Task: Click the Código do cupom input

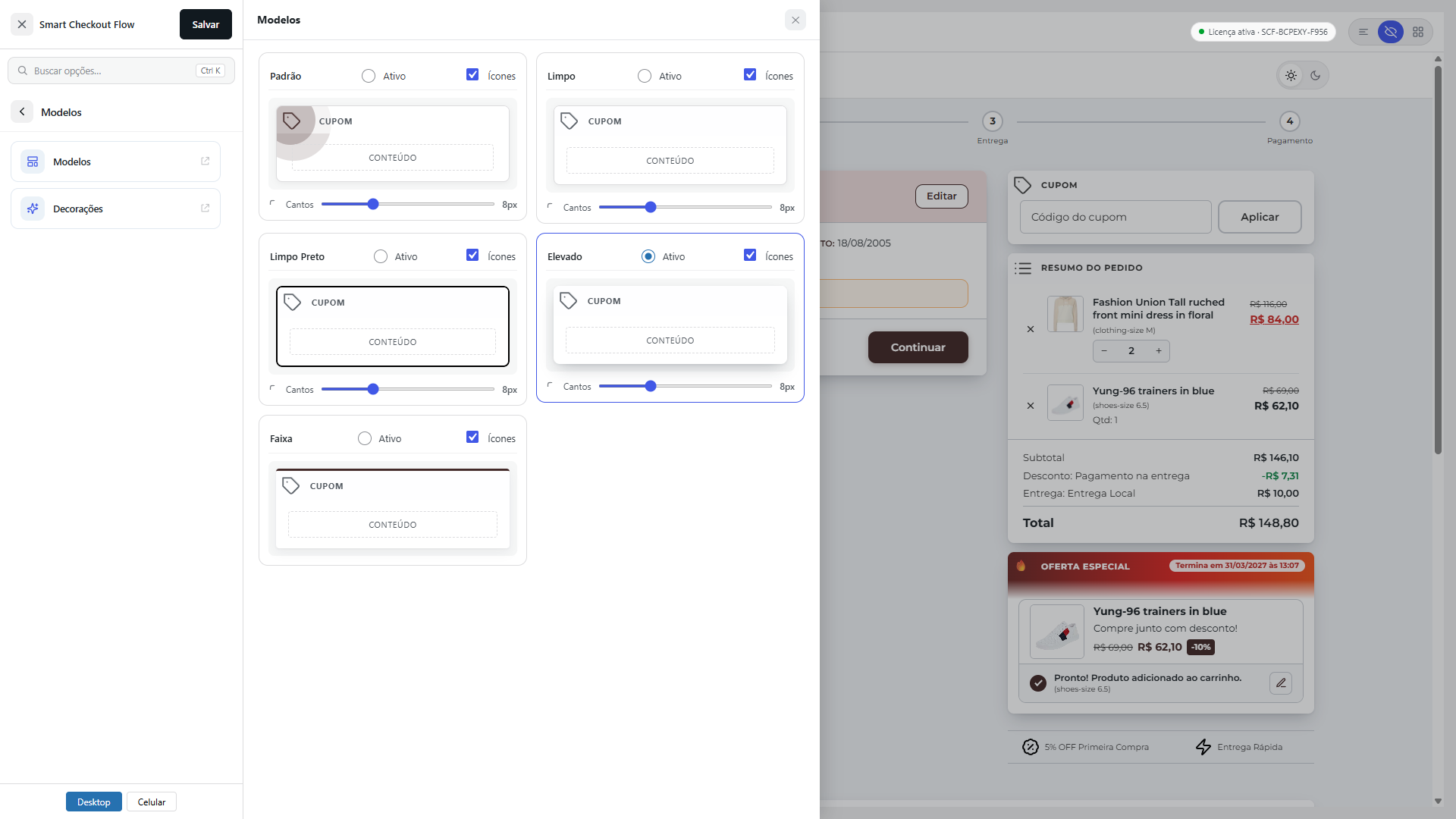Action: pyautogui.click(x=1116, y=217)
